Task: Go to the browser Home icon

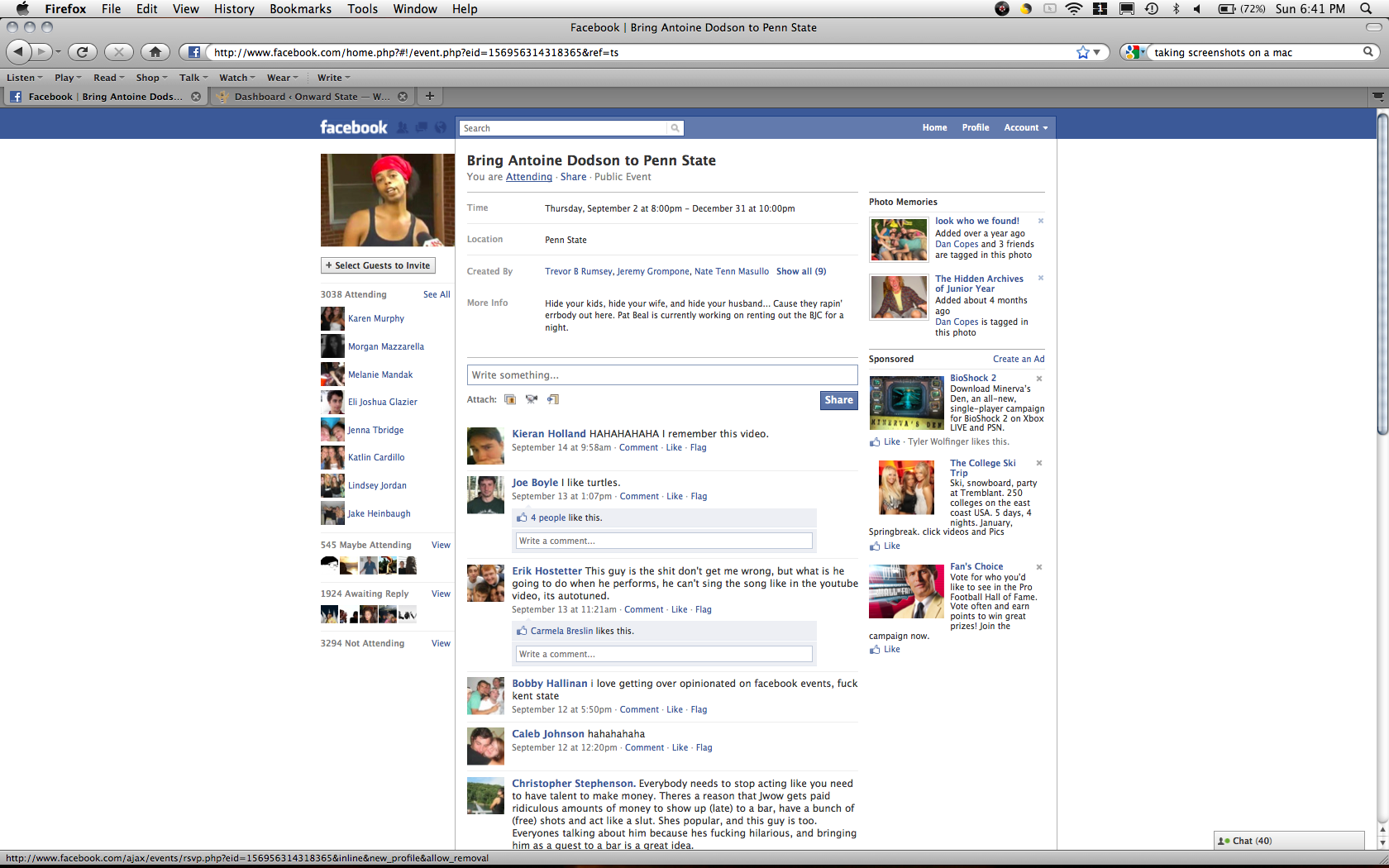Action: [x=155, y=52]
